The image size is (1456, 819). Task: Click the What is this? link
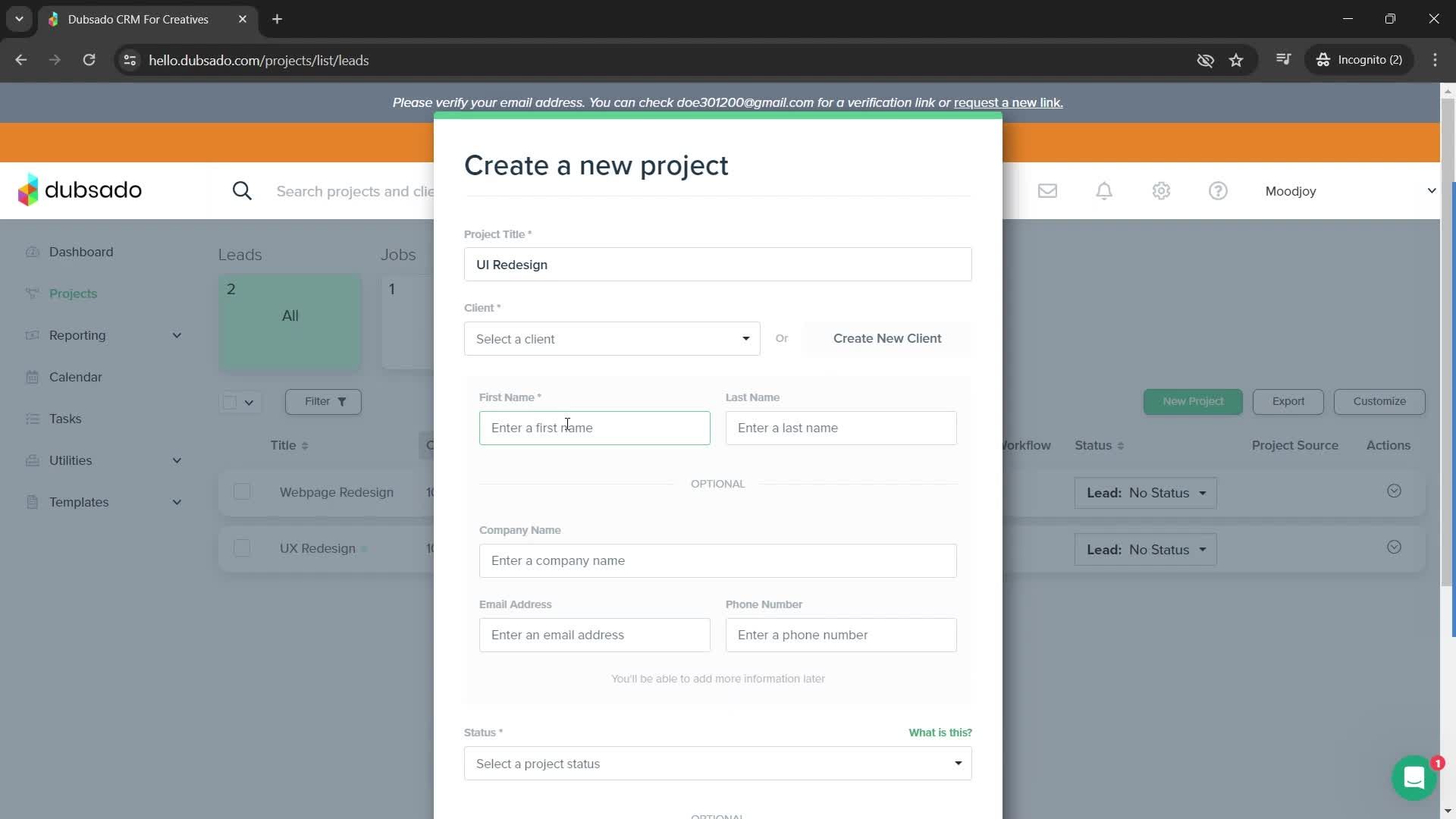pos(940,733)
